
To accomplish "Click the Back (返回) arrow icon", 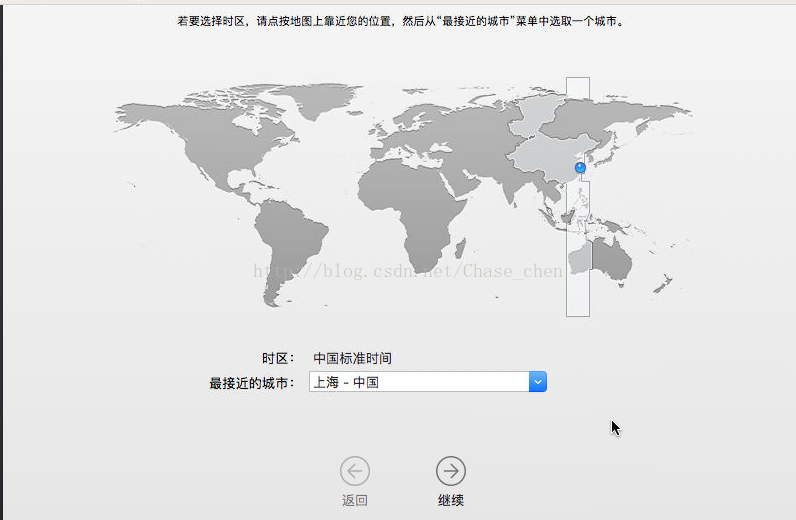I will click(355, 471).
